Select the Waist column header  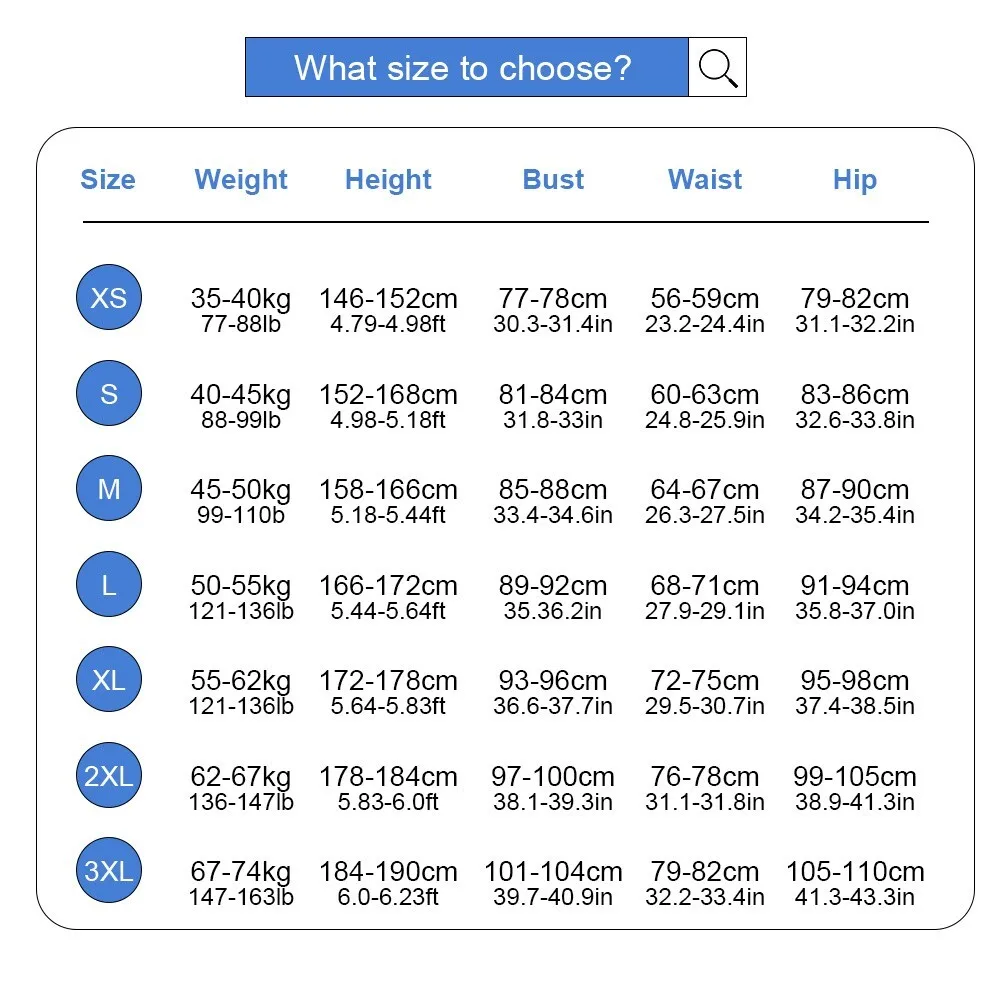tap(705, 180)
